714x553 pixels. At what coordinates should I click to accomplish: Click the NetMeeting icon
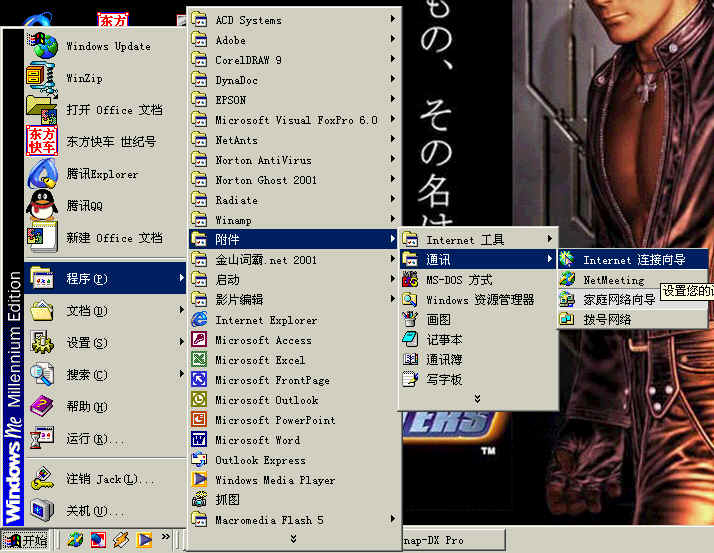[x=567, y=279]
